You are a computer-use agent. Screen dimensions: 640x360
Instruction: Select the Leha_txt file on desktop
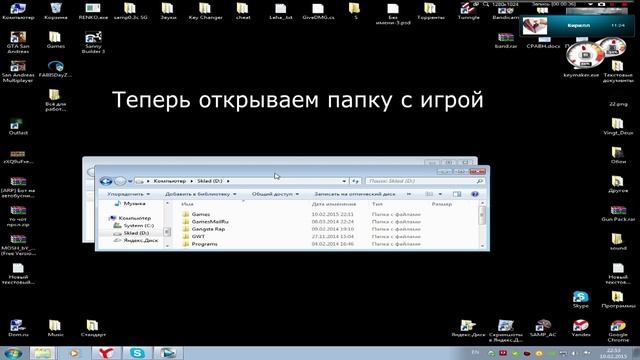point(281,11)
